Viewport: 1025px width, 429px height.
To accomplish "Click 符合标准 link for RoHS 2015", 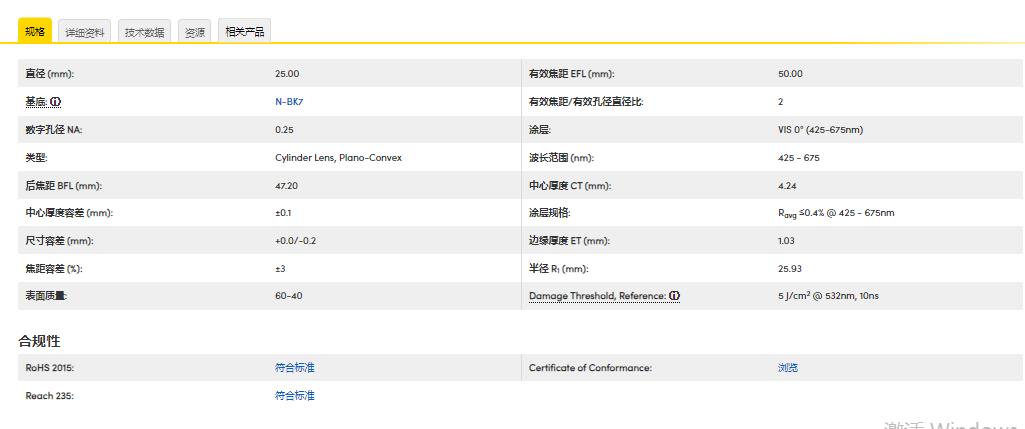I will point(294,368).
